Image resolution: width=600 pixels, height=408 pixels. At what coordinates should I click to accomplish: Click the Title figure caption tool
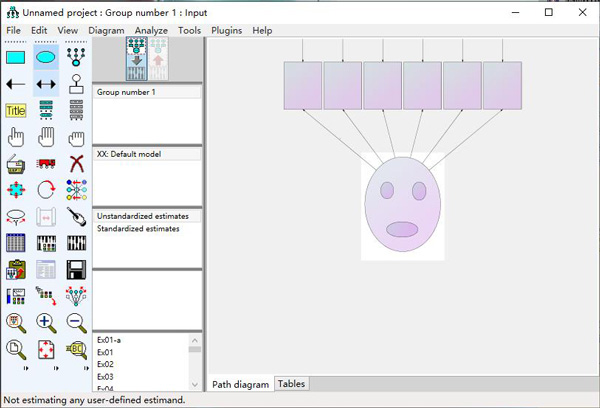pos(16,111)
